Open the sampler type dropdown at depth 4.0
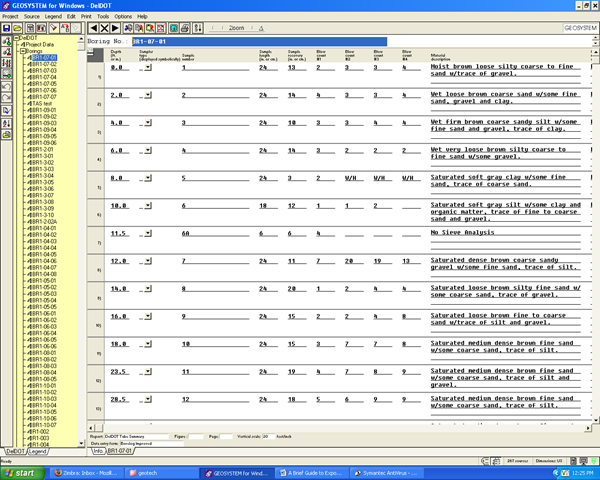The height and width of the screenshot is (480, 600). pyautogui.click(x=148, y=122)
